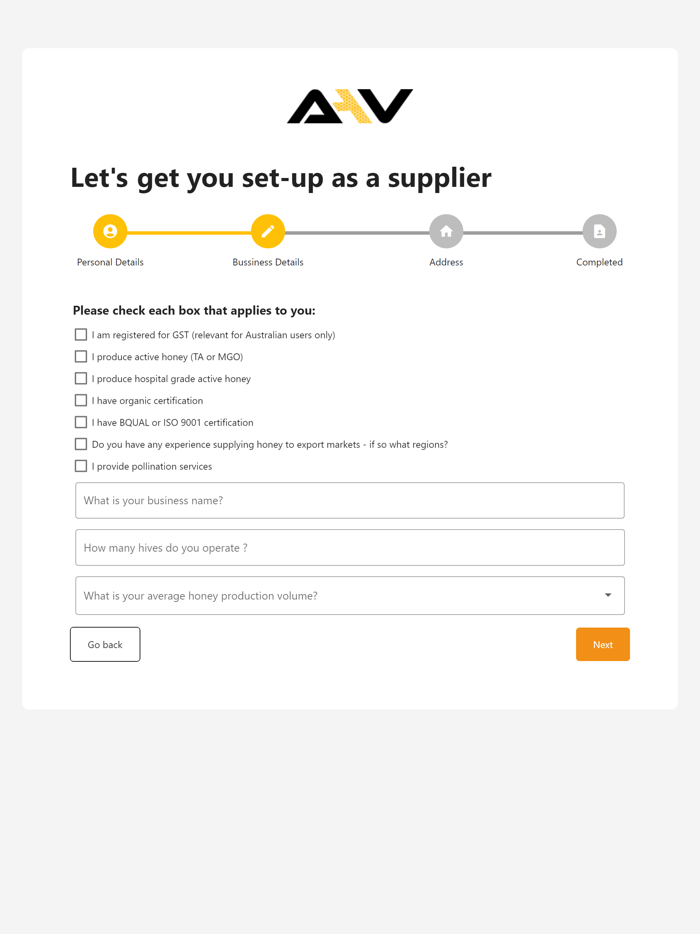The height and width of the screenshot is (934, 700).
Task: Enable the pollination services checkbox
Action: pos(81,466)
